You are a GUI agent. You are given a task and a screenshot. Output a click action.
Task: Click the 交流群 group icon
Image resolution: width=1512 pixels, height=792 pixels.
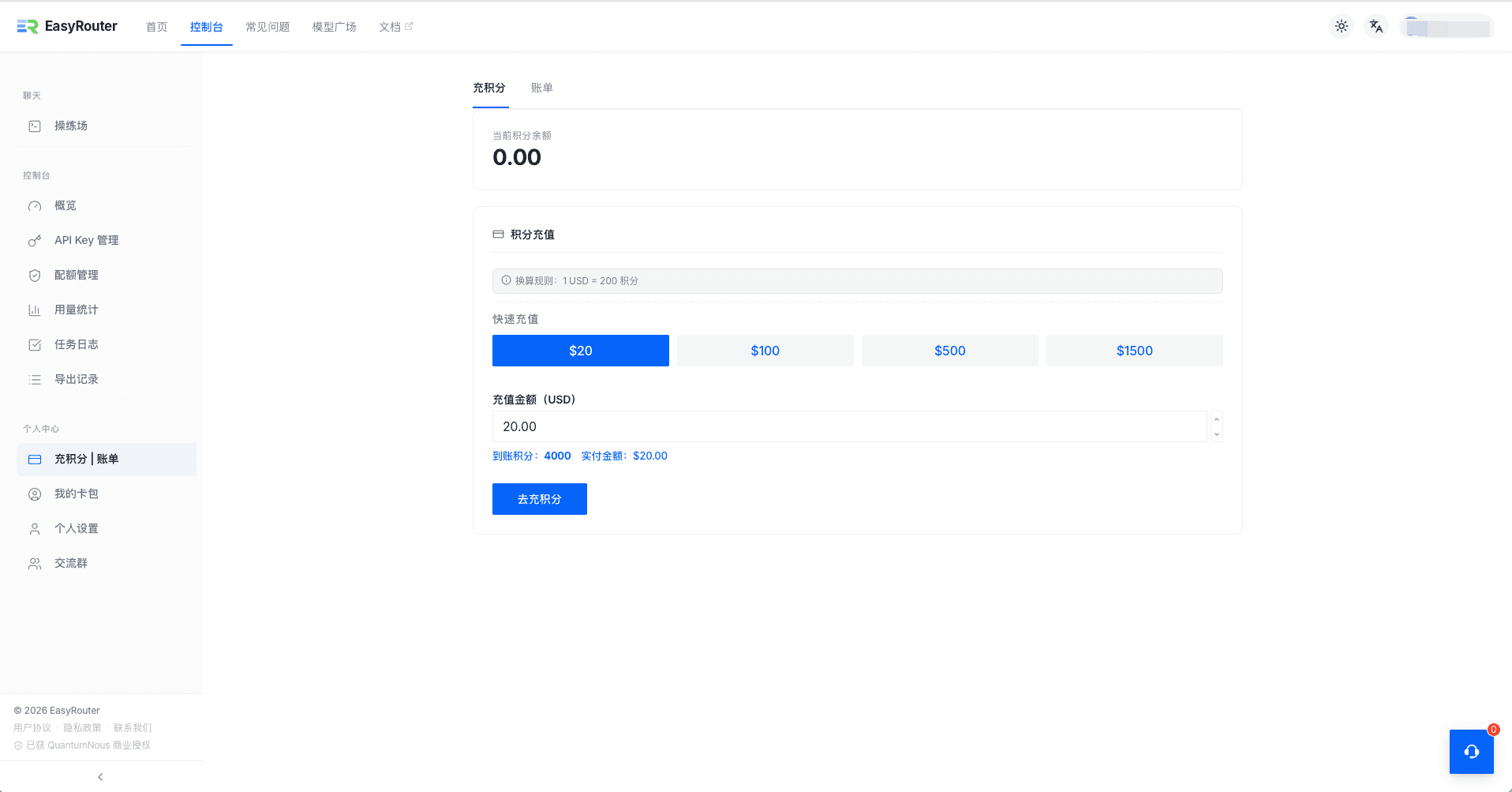[35, 564]
